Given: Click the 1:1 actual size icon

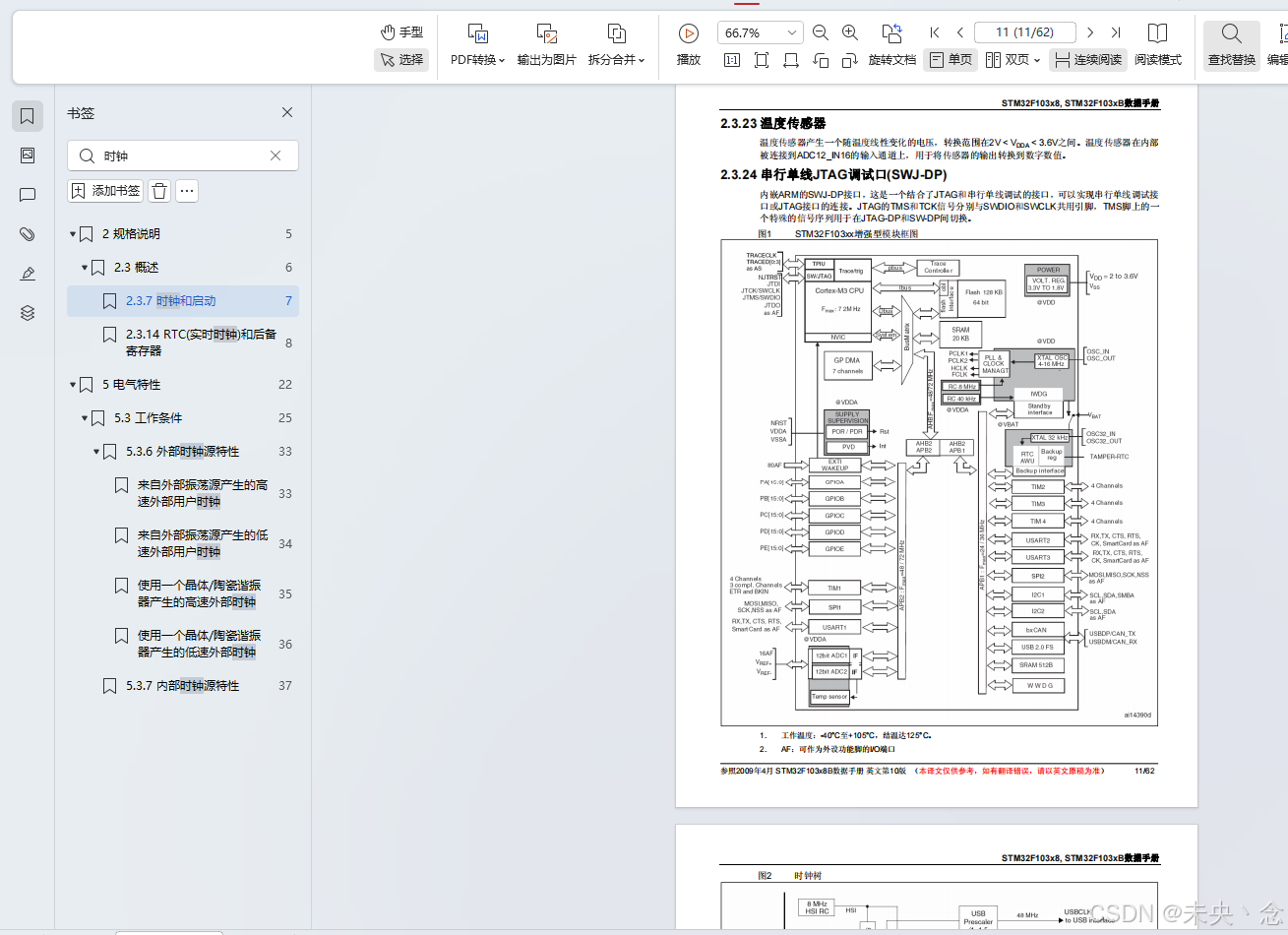Looking at the screenshot, I should (731, 60).
